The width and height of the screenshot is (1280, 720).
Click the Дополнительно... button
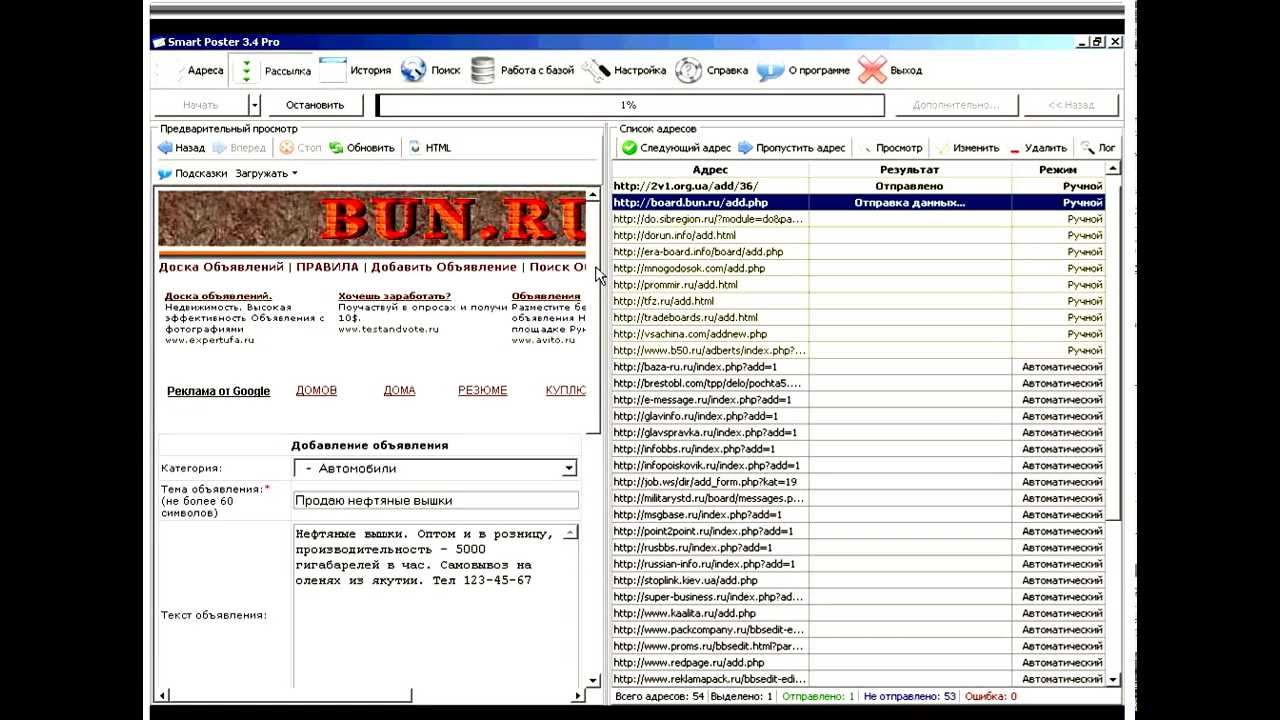tap(955, 105)
